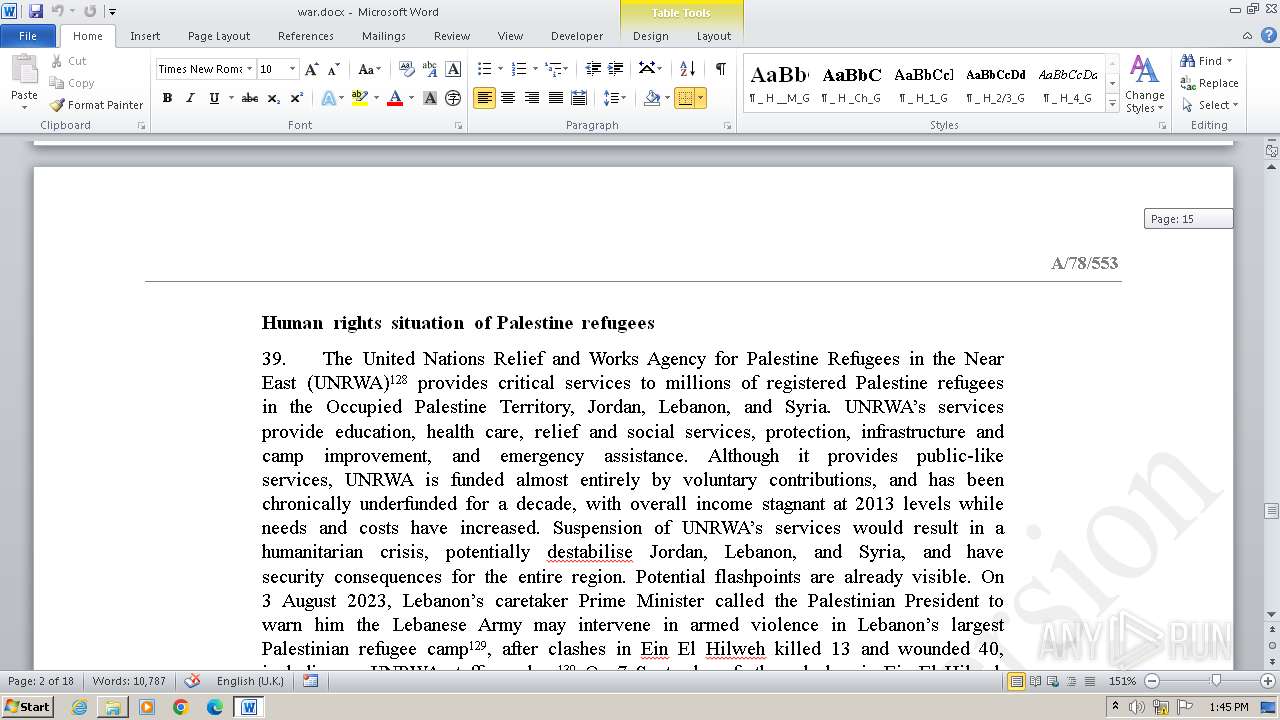Toggle justify text alignment
Image resolution: width=1280 pixels, height=720 pixels.
pyautogui.click(x=556, y=98)
